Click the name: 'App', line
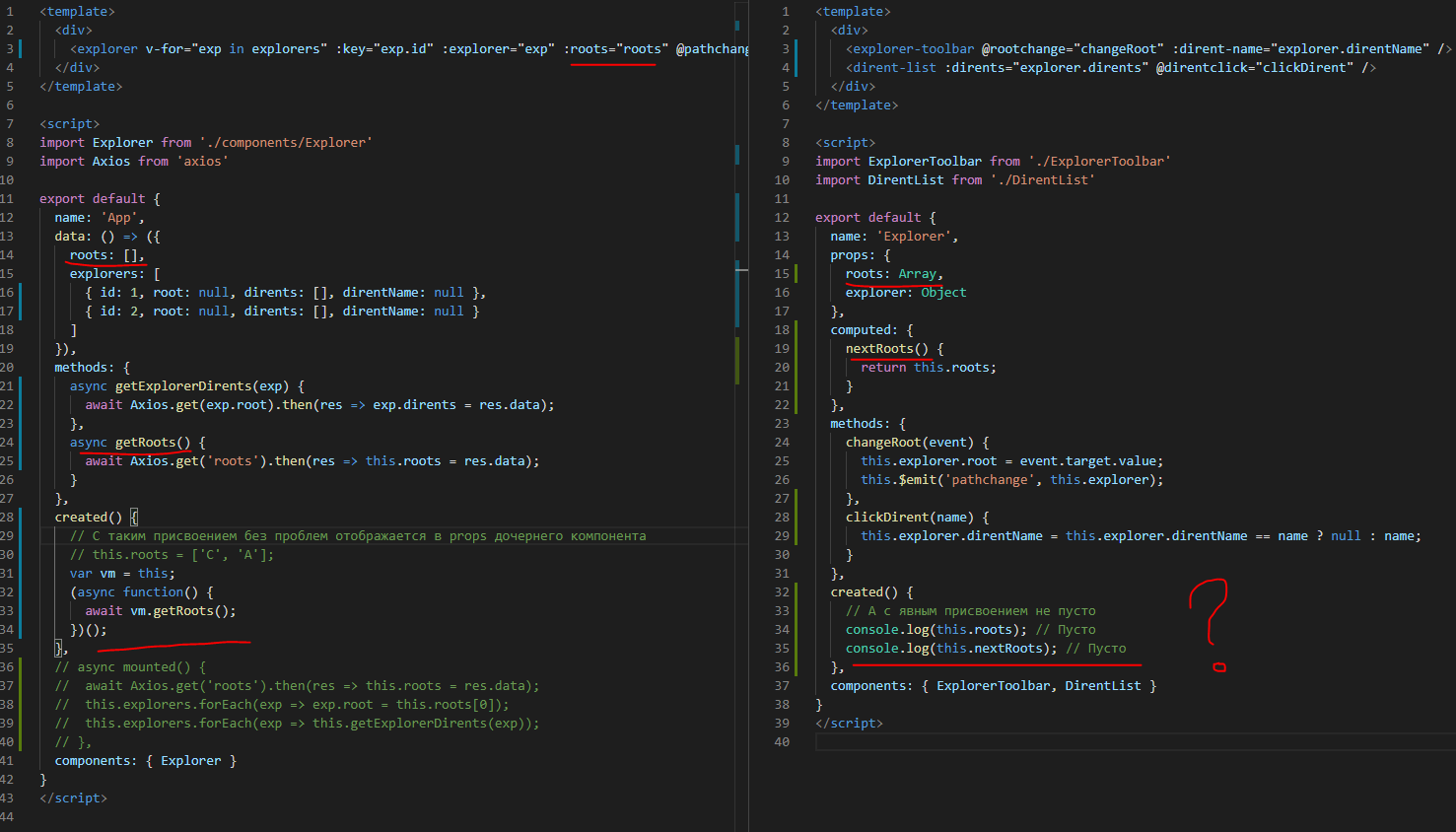This screenshot has height=832, width=1456. point(100,217)
